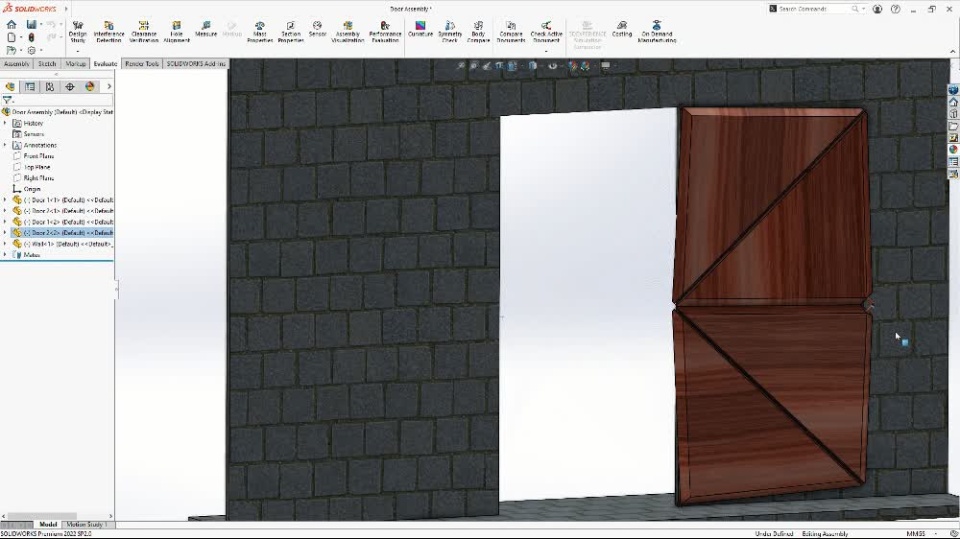This screenshot has height=539, width=960.
Task: Open Assembly Visualization
Action: coord(348,31)
